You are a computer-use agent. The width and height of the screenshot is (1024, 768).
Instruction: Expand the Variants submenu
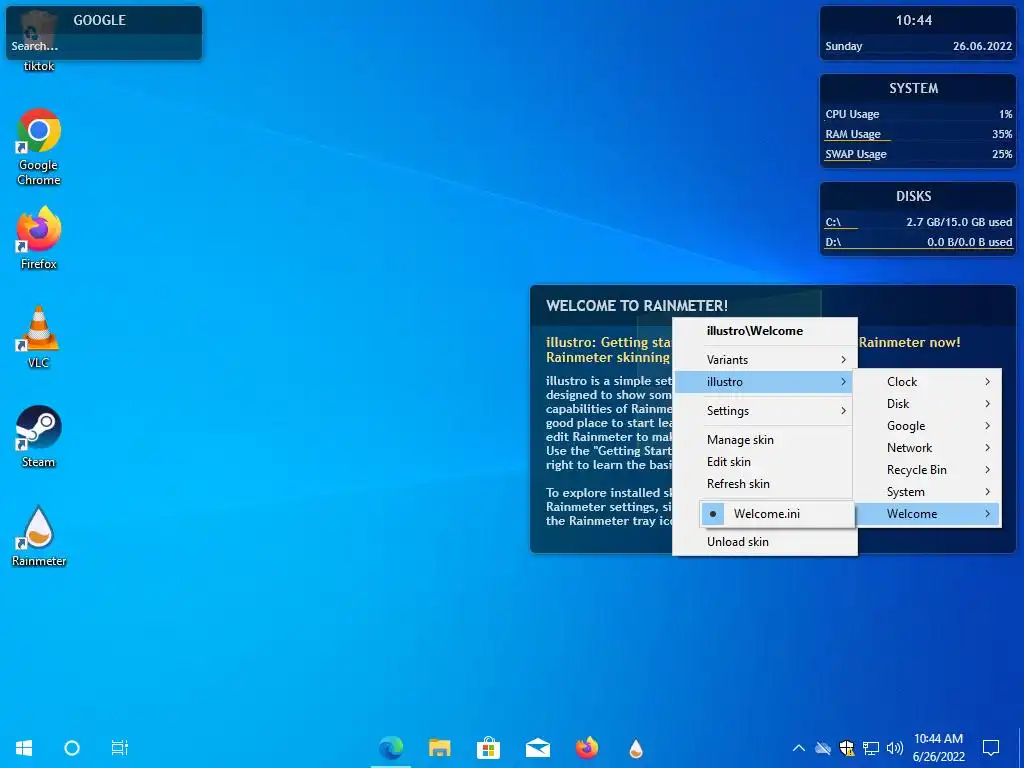pos(765,360)
